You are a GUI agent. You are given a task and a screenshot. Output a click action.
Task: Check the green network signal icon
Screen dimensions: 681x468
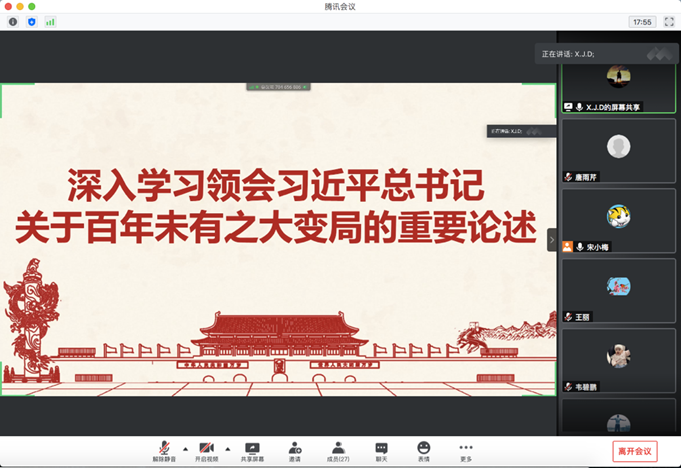[50, 21]
